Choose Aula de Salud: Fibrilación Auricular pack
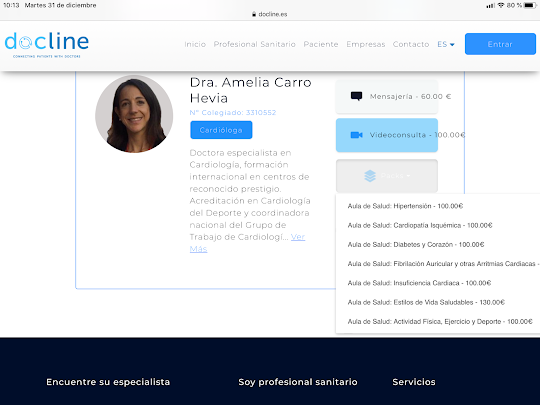The width and height of the screenshot is (540, 405). click(x=444, y=264)
